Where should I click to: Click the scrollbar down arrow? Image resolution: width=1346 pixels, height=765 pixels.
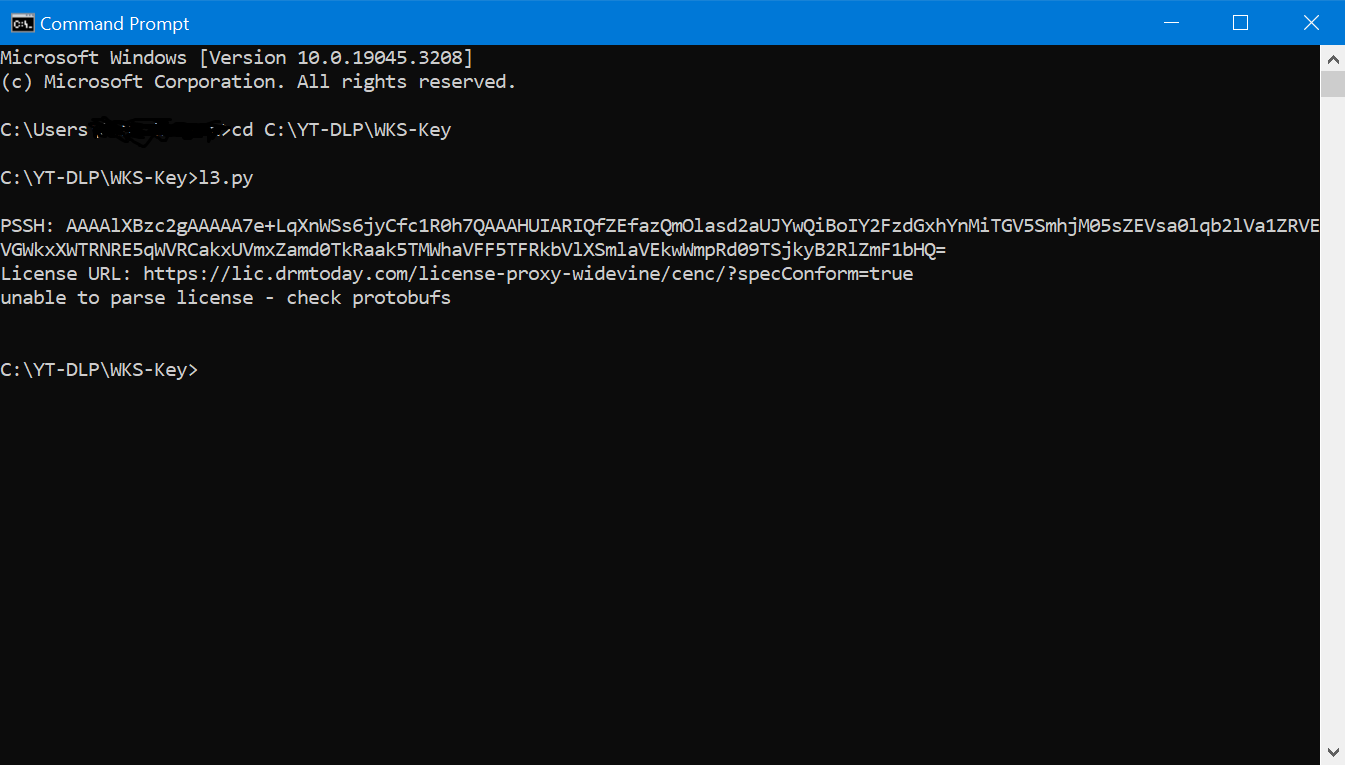(x=1332, y=751)
